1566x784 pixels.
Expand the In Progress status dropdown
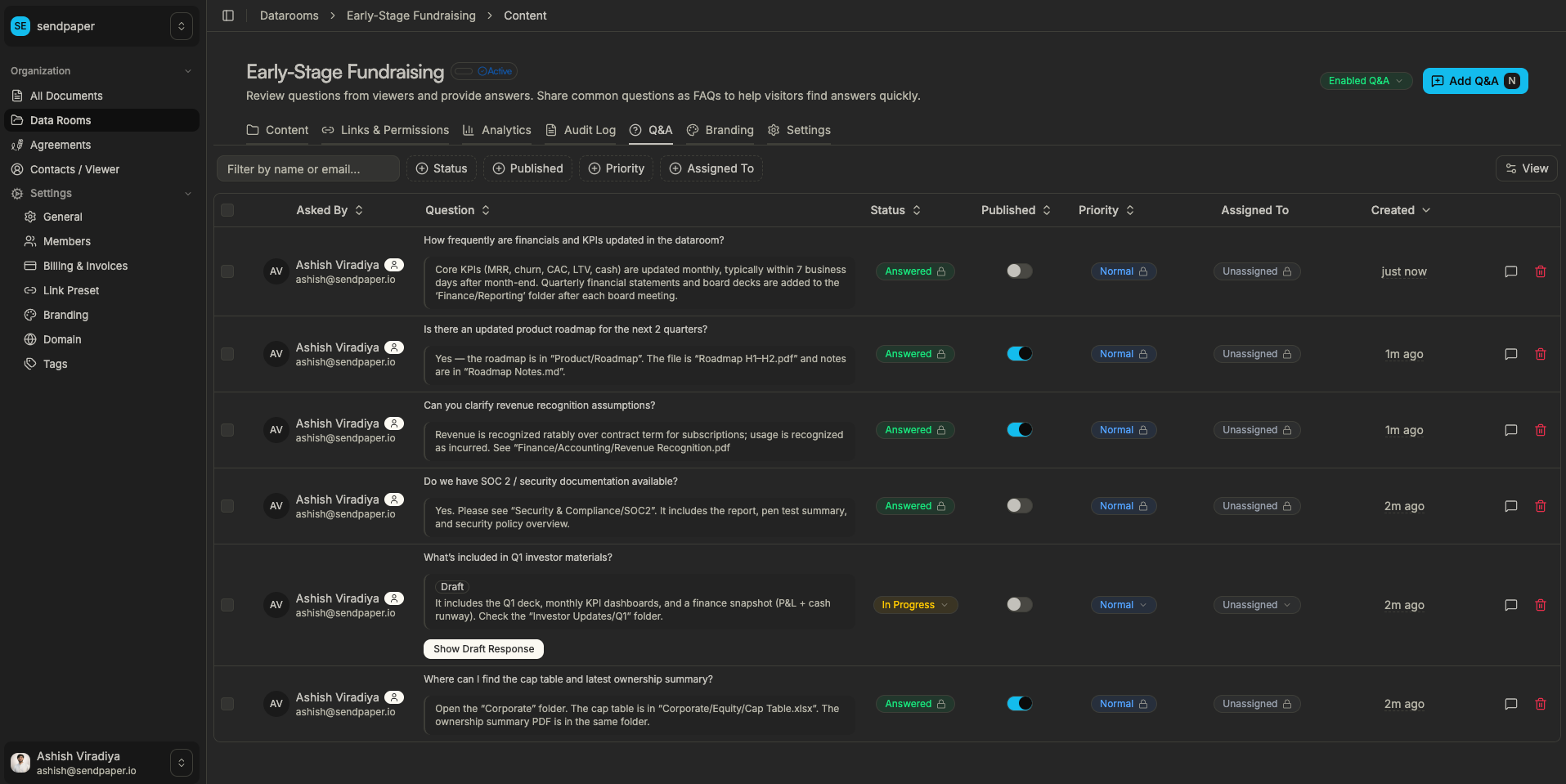(914, 605)
